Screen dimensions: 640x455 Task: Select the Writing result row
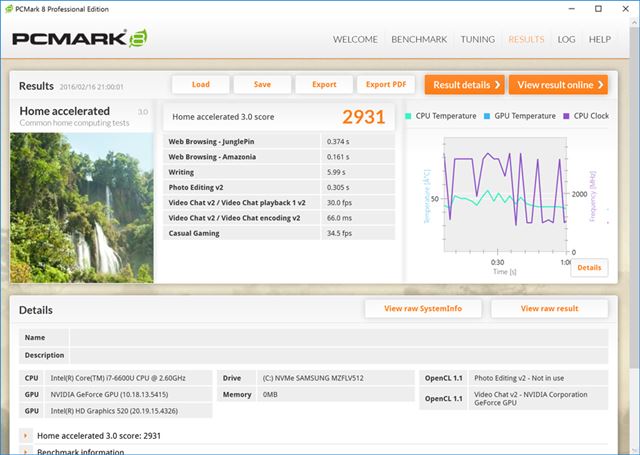(x=279, y=172)
